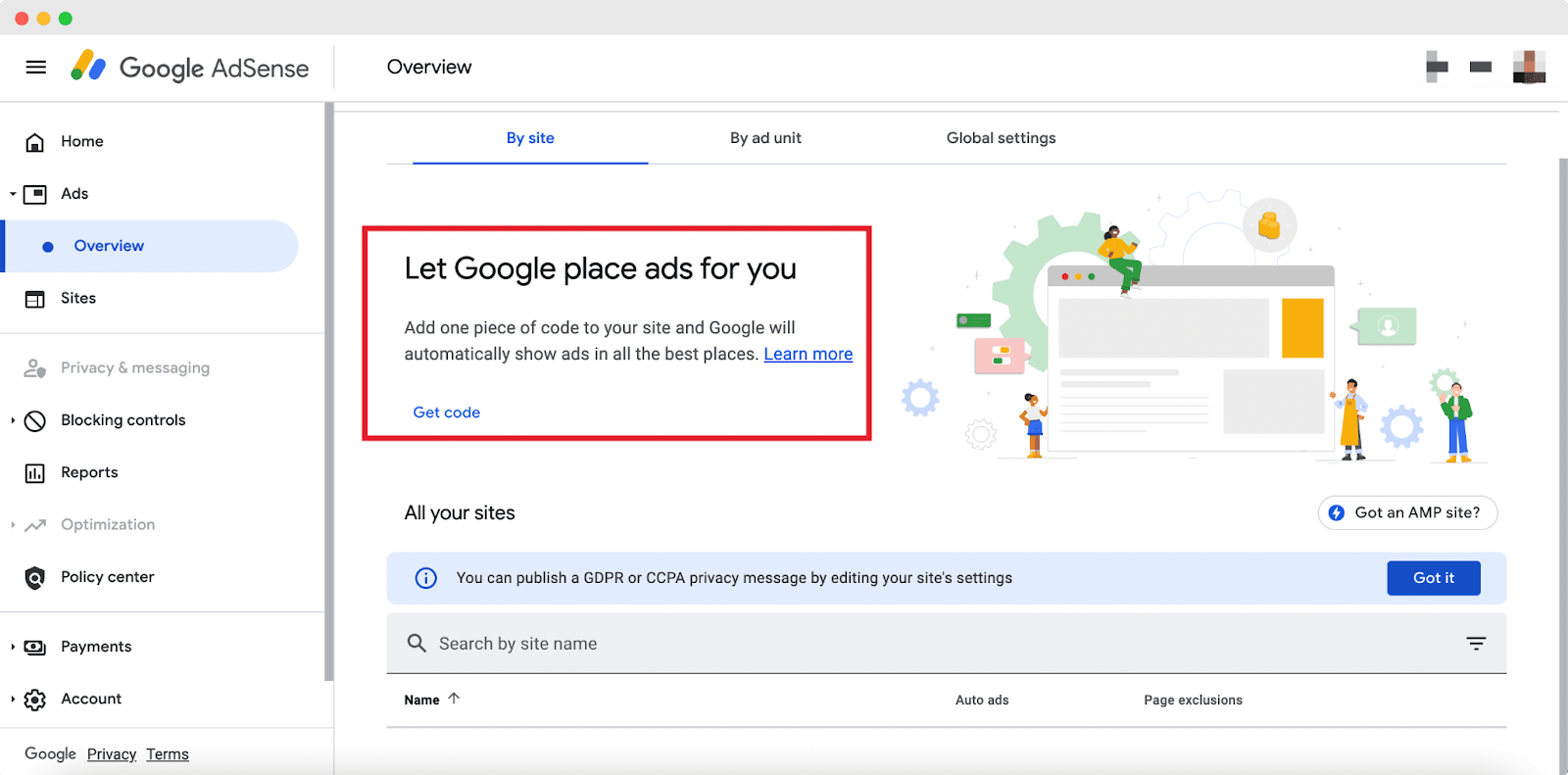Click the Ads window icon
Image resolution: width=1568 pixels, height=775 pixels.
pos(35,194)
